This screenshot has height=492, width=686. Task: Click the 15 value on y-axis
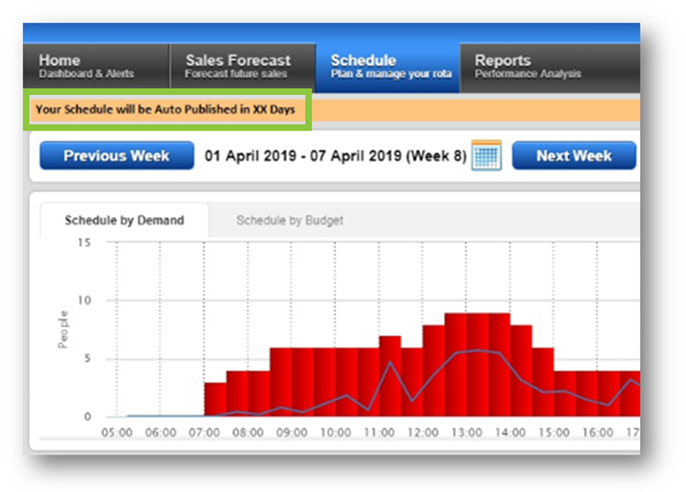point(84,242)
